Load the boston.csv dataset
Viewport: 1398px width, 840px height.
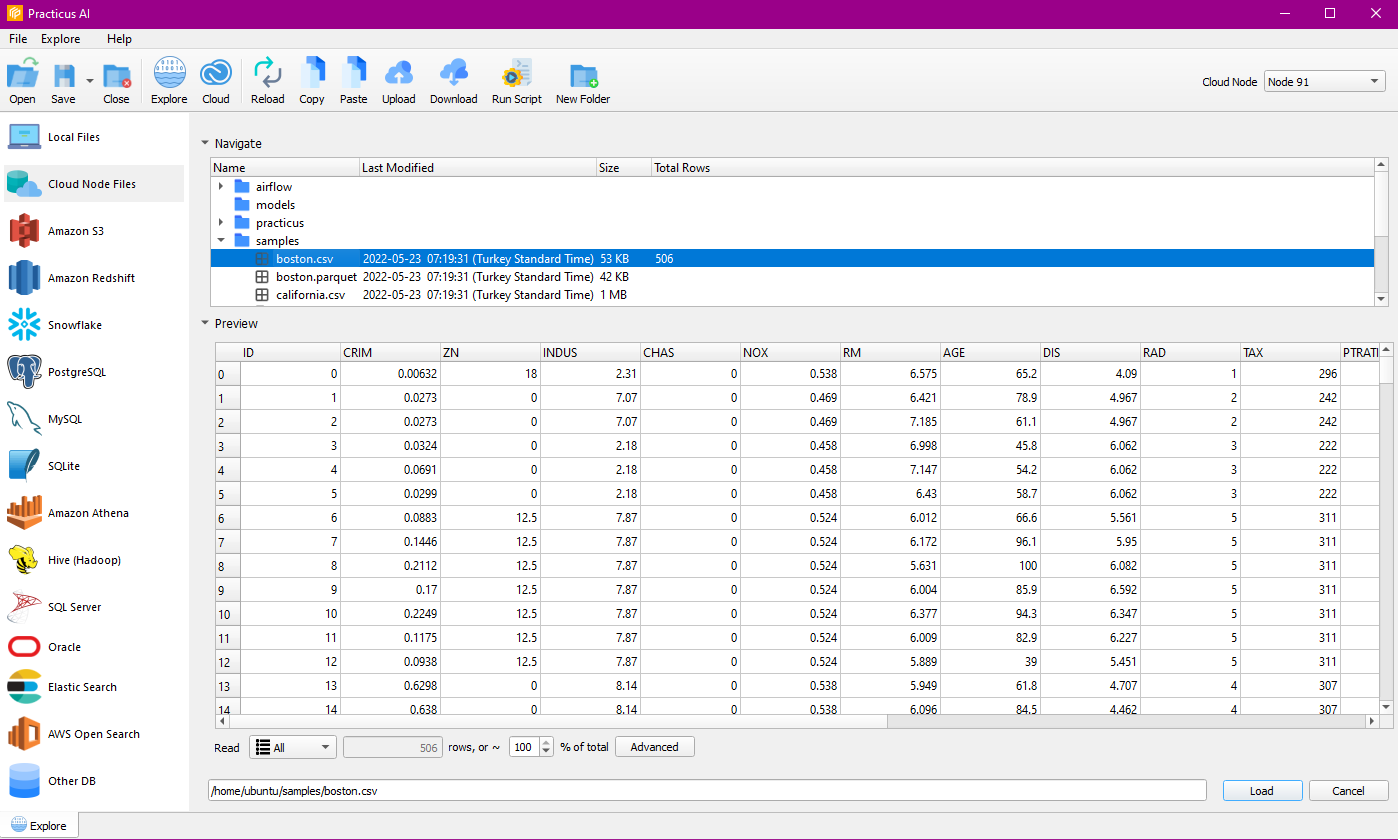click(x=1262, y=790)
